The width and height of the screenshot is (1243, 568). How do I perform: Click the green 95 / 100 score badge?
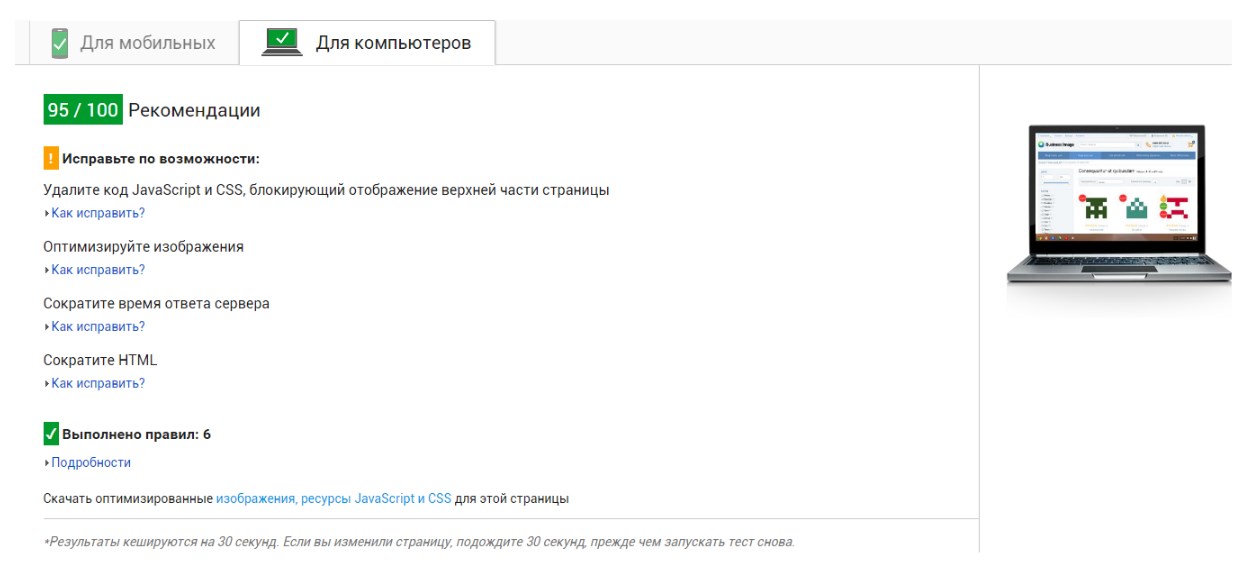coord(83,110)
